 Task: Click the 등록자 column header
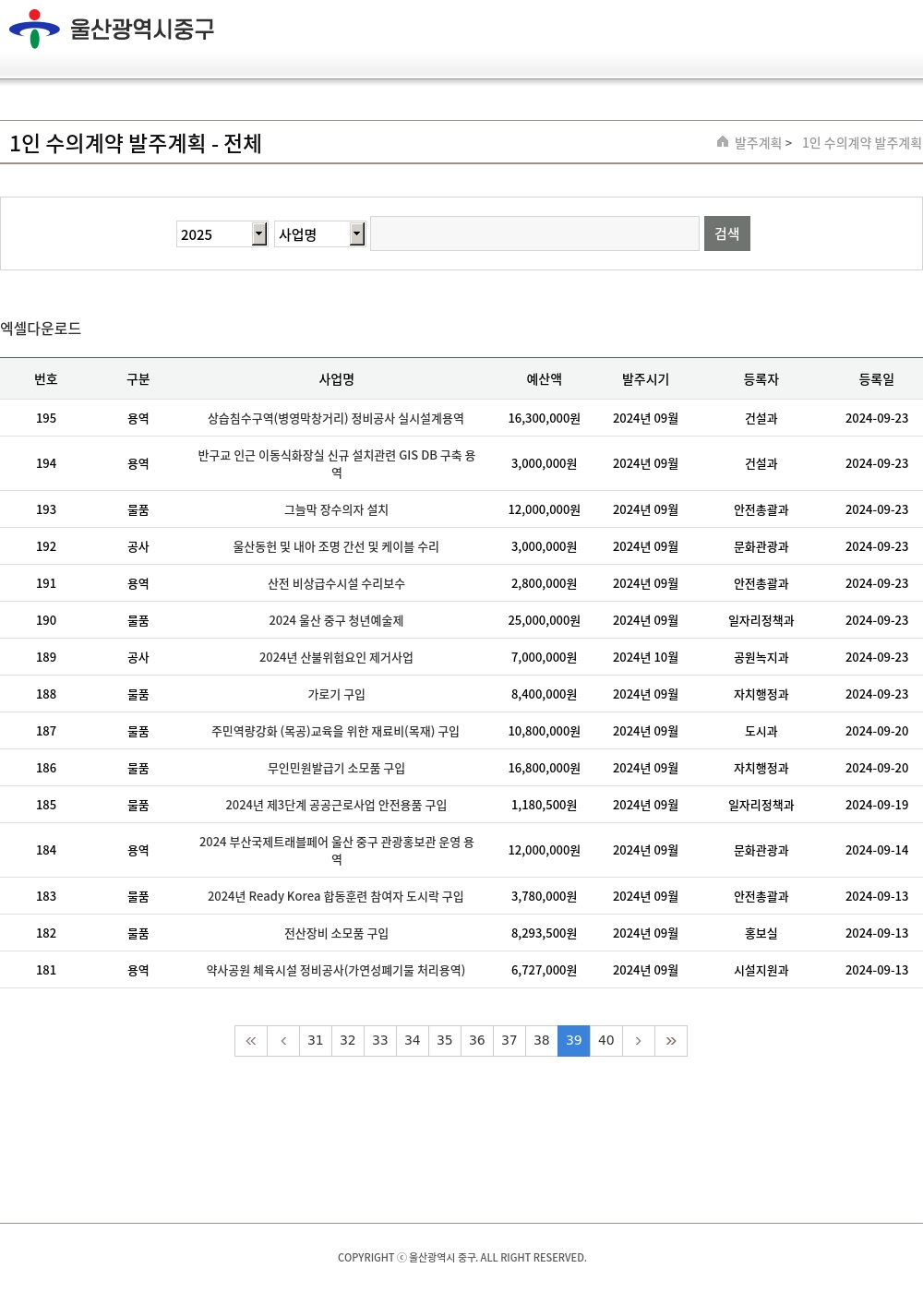[761, 379]
